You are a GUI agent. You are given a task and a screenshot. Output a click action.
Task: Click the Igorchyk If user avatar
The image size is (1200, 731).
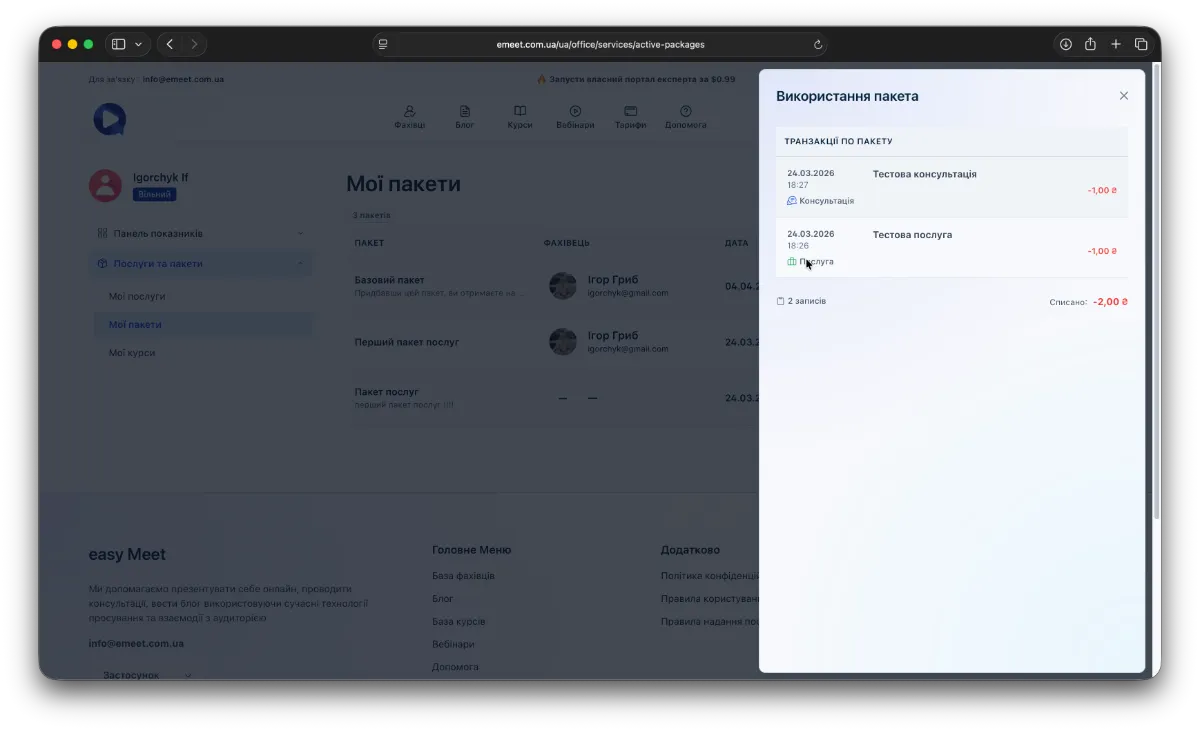coord(105,185)
